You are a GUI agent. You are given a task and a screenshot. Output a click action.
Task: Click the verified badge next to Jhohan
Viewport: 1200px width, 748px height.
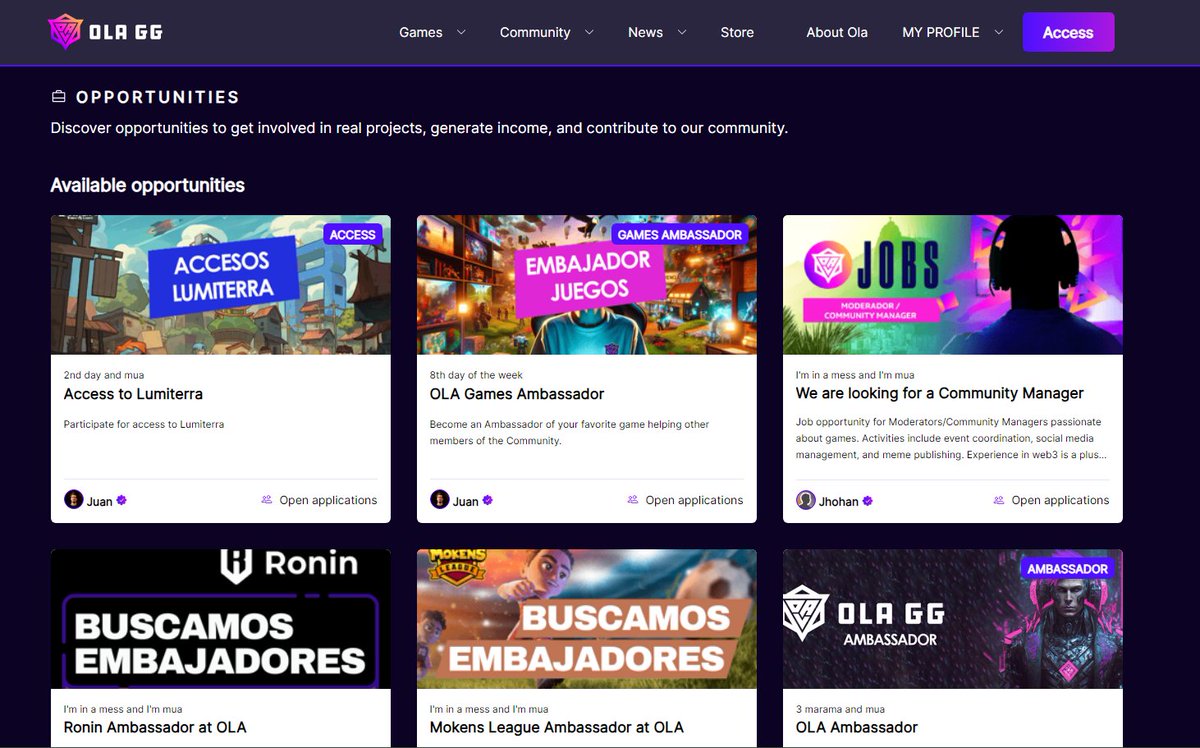(867, 500)
